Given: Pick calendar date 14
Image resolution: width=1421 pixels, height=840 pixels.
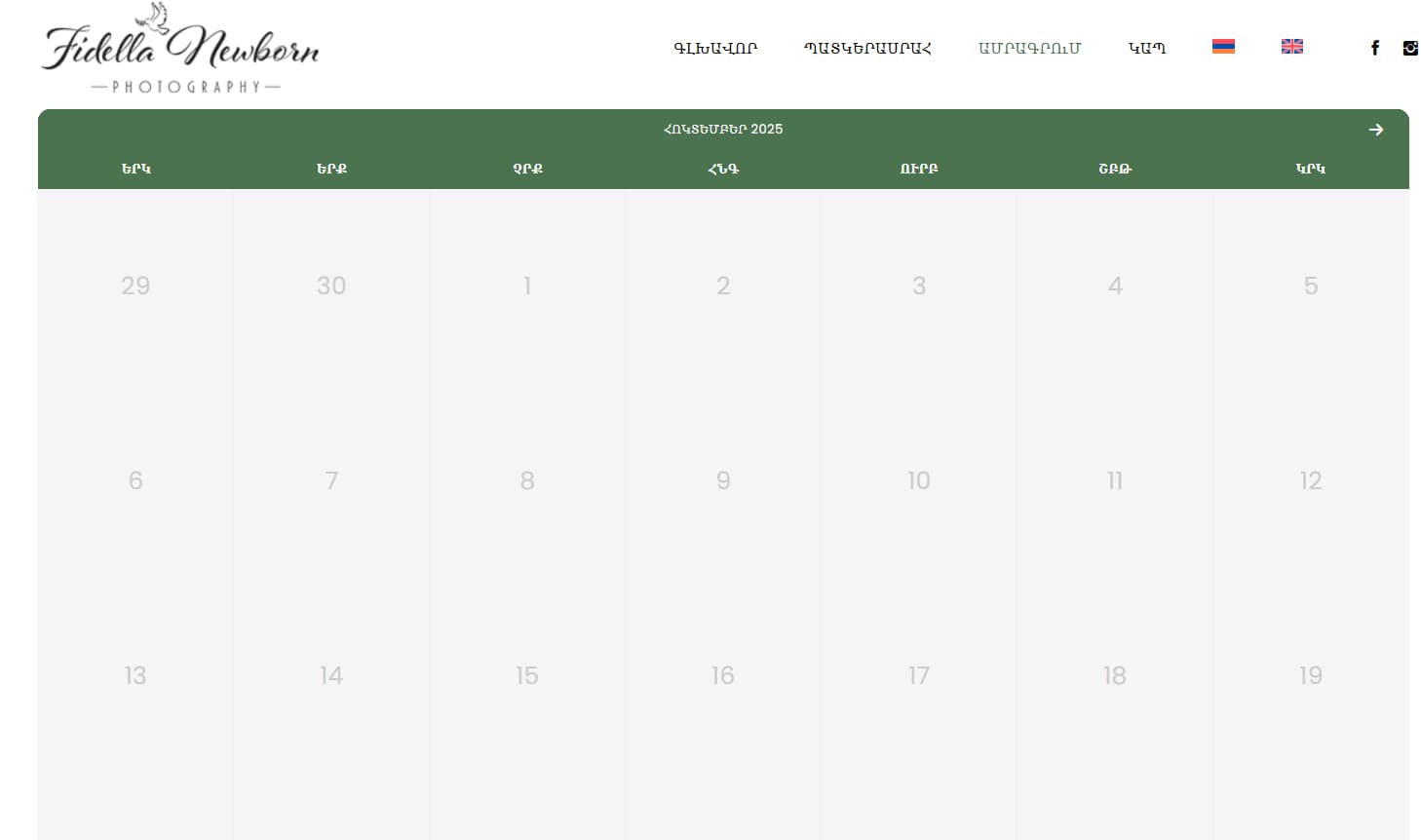Looking at the screenshot, I should (331, 675).
